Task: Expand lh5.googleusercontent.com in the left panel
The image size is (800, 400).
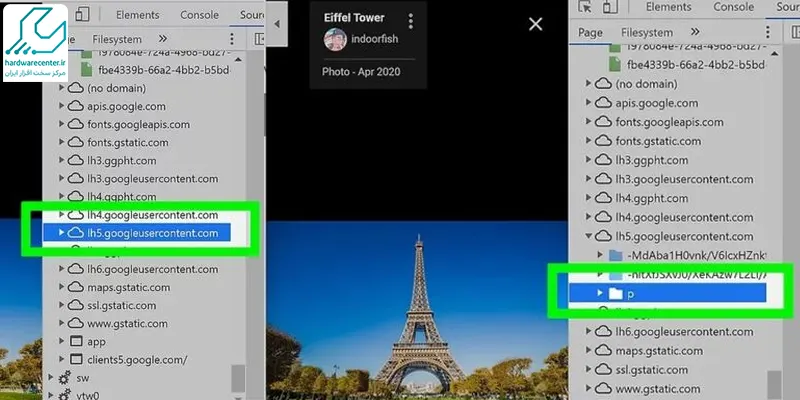Action: click(64, 233)
